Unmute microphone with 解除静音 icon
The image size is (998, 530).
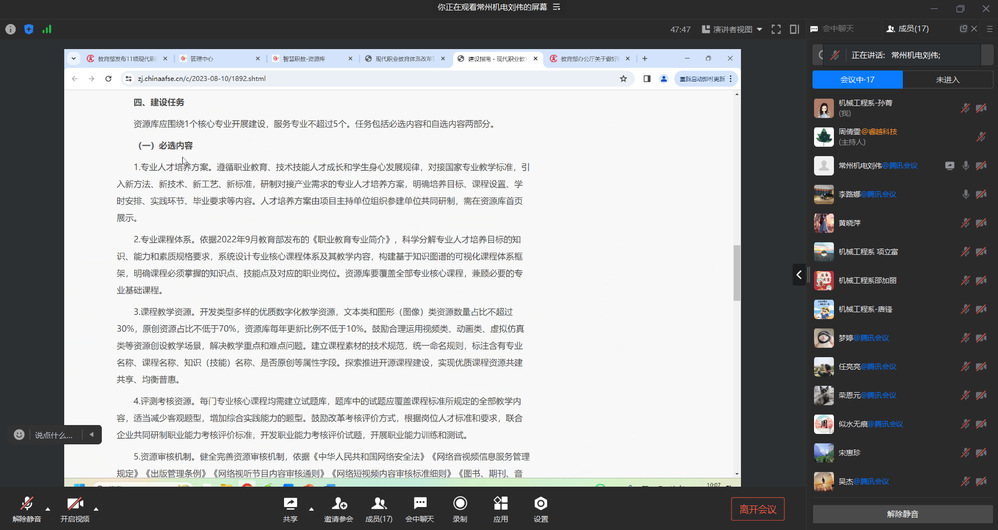27,504
